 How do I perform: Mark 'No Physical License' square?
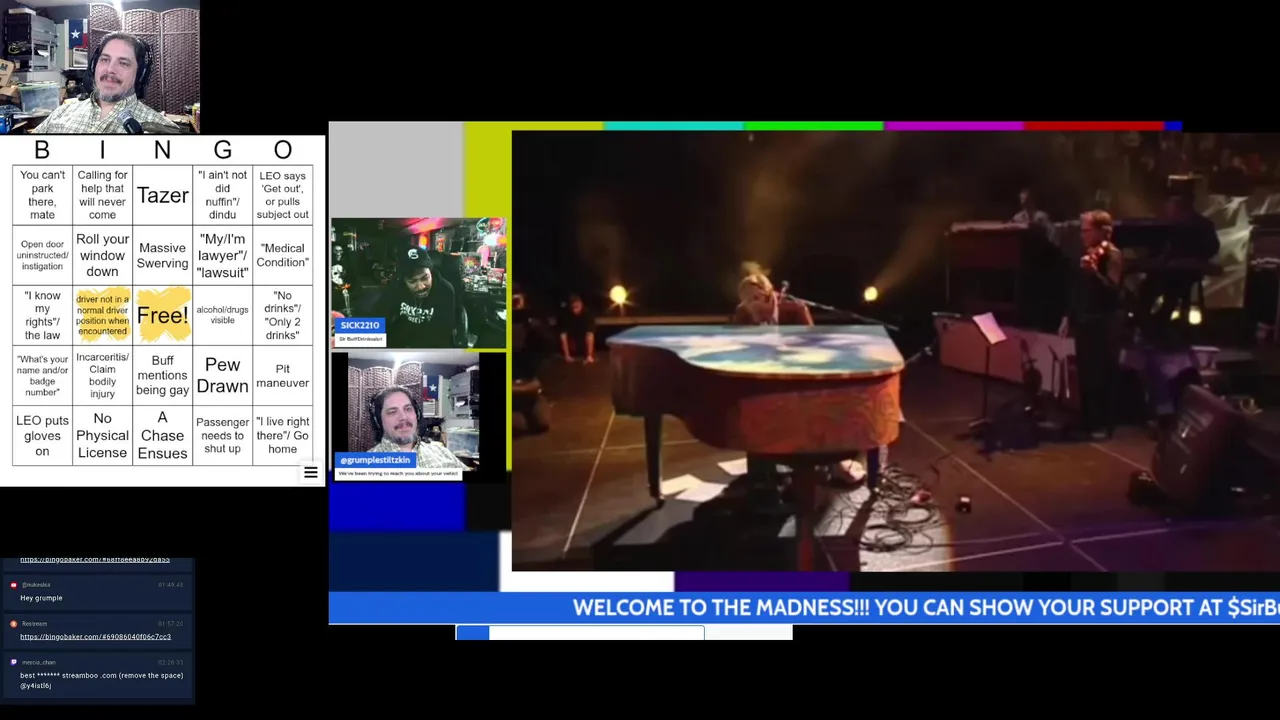pos(102,435)
